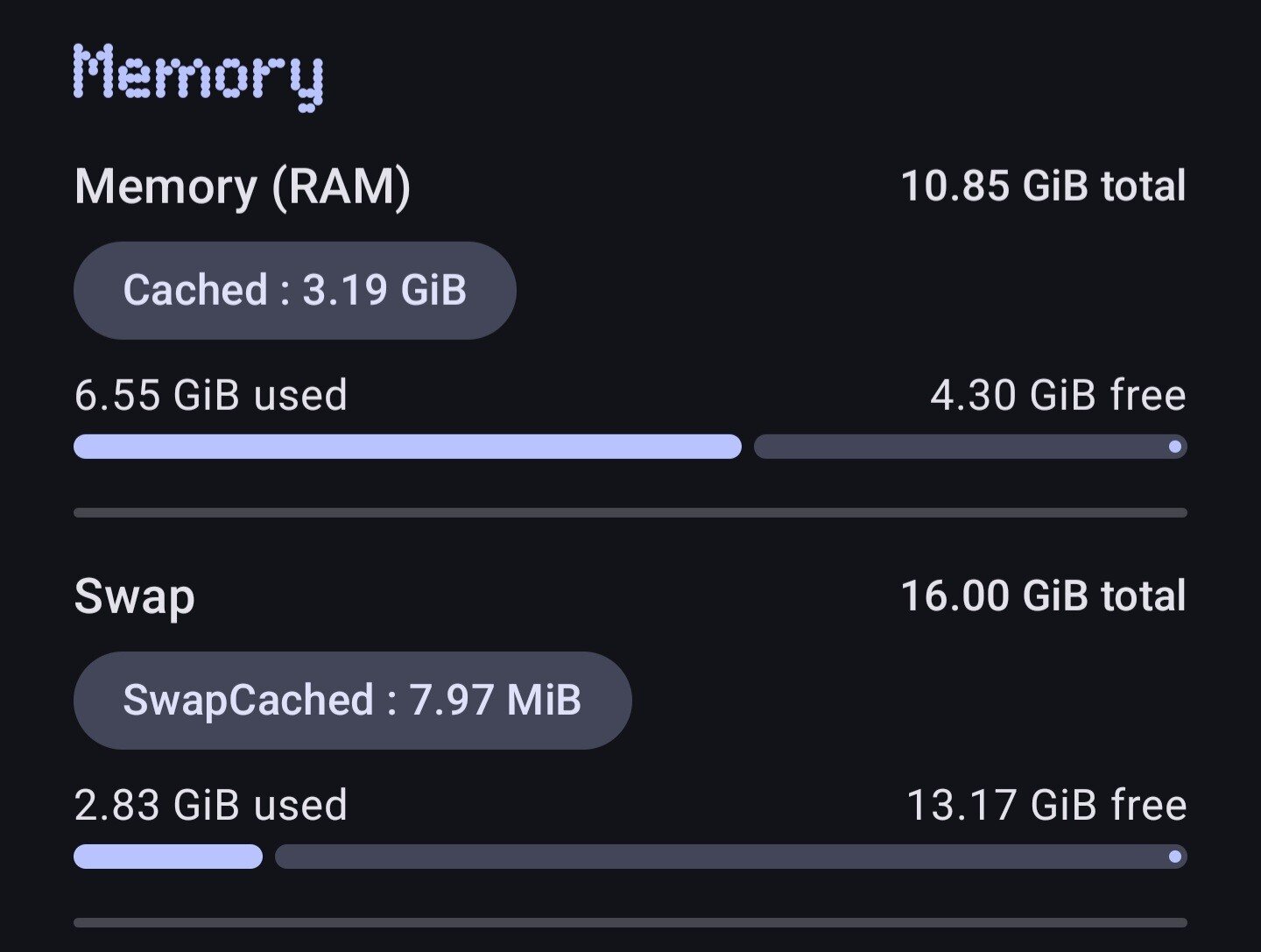Image resolution: width=1261 pixels, height=952 pixels.
Task: Click the divider line below RAM section
Action: click(x=630, y=512)
